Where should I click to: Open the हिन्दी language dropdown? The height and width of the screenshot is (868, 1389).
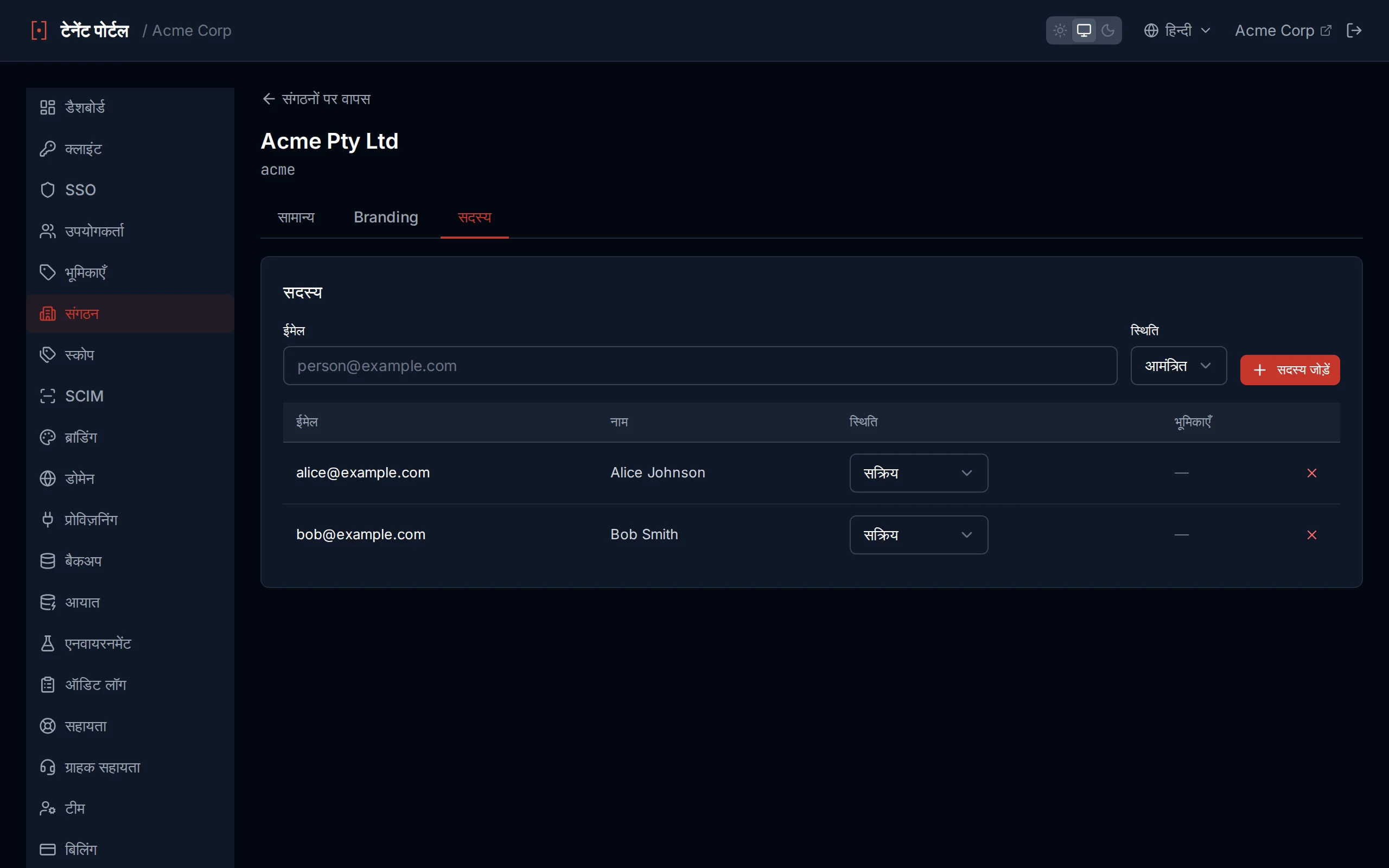pyautogui.click(x=1177, y=30)
